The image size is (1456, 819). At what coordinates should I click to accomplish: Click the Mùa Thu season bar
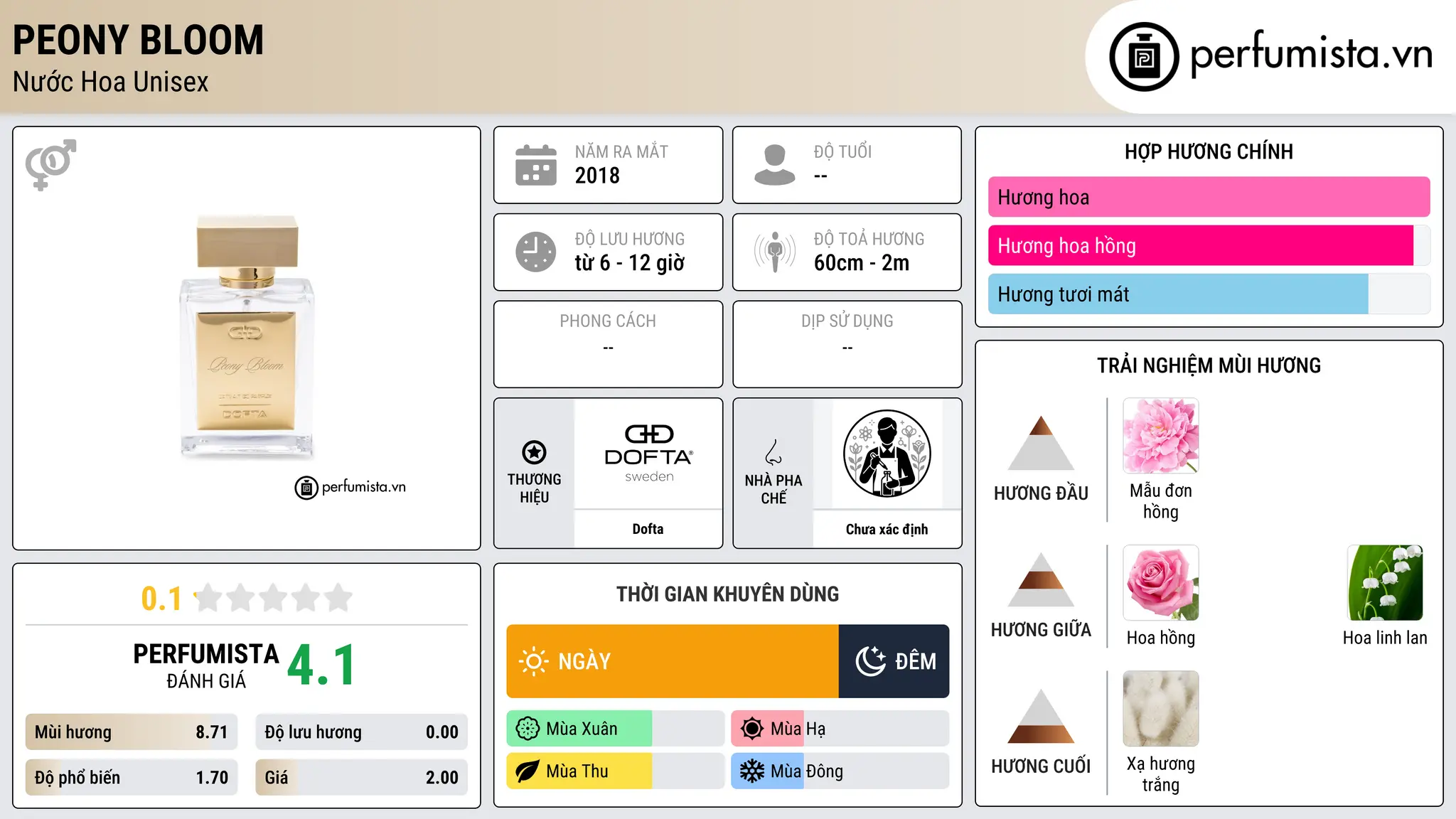(616, 771)
